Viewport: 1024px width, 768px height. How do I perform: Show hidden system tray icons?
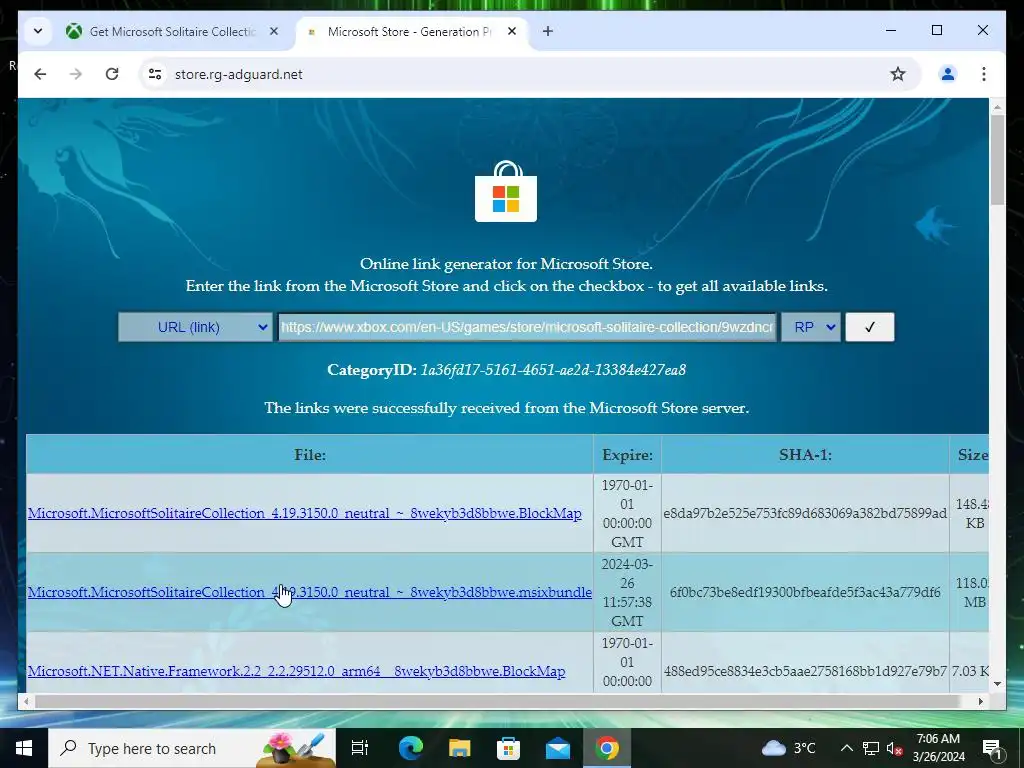(x=846, y=748)
